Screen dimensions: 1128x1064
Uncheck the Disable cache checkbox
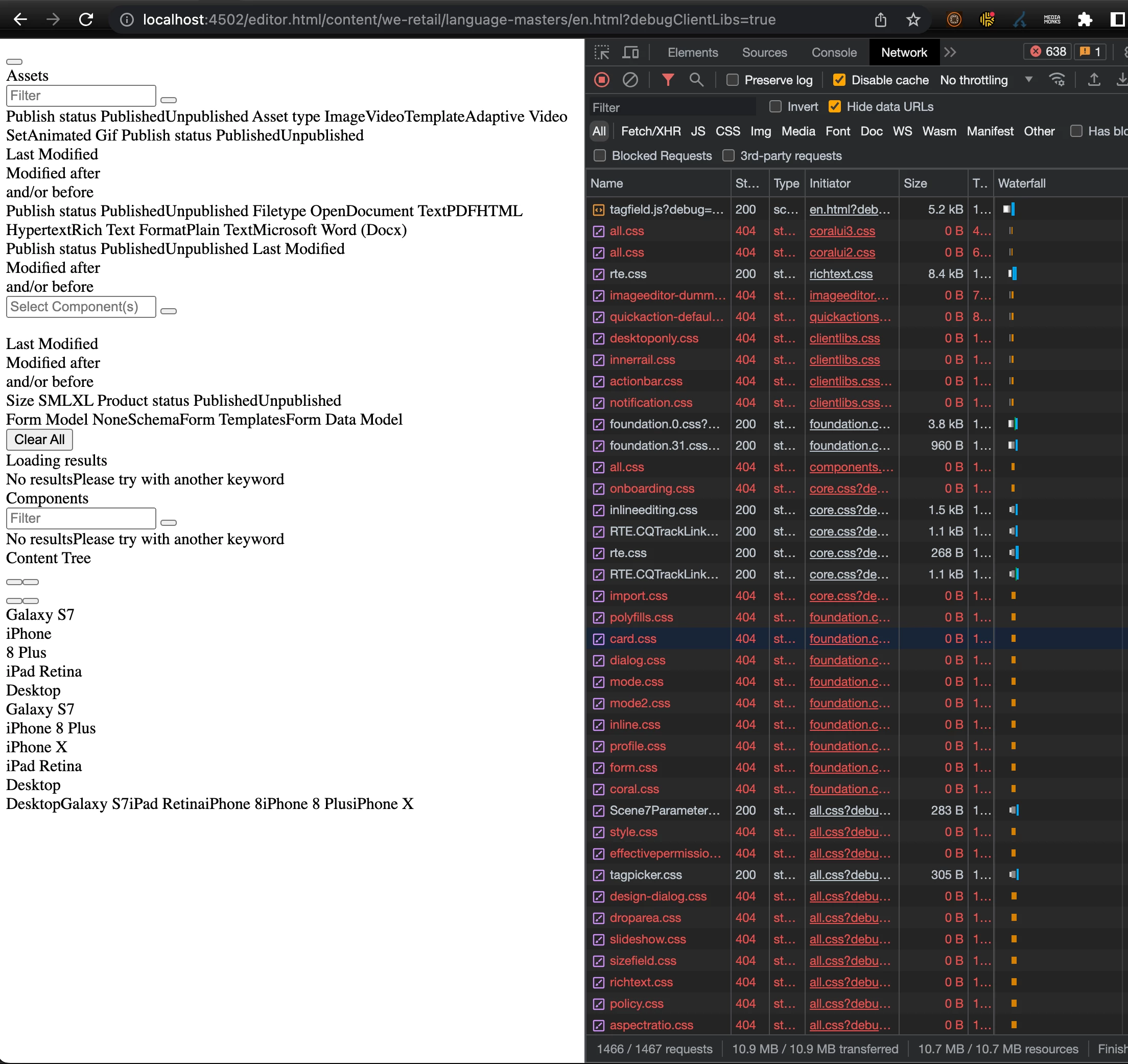pos(839,80)
